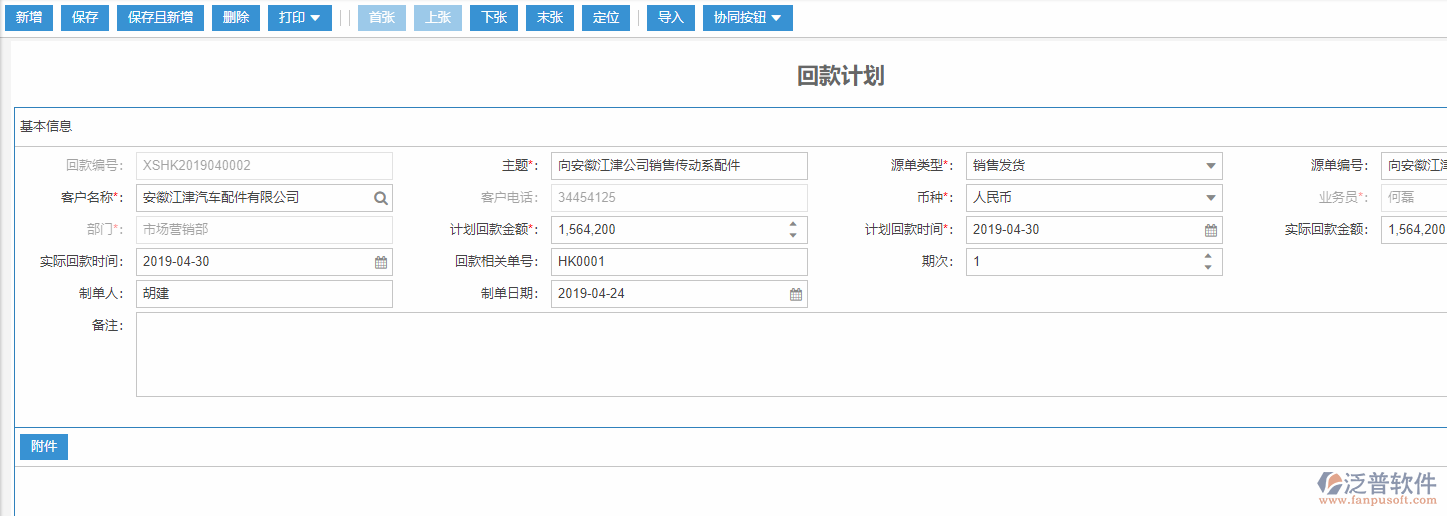Open the 打印 print dropdown menu
Screen dimensions: 1447x516
pyautogui.click(x=299, y=18)
